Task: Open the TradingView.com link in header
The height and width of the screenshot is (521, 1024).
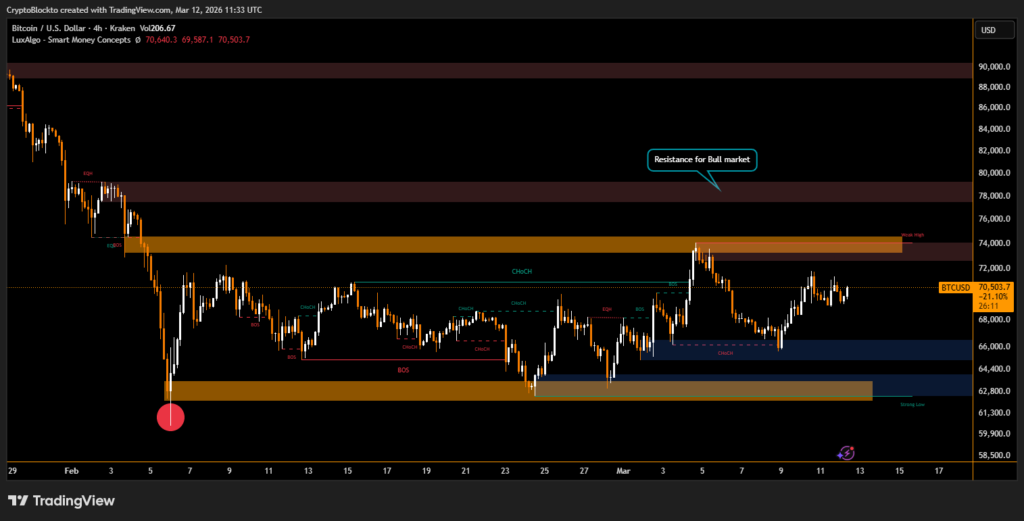Action: 128,9
